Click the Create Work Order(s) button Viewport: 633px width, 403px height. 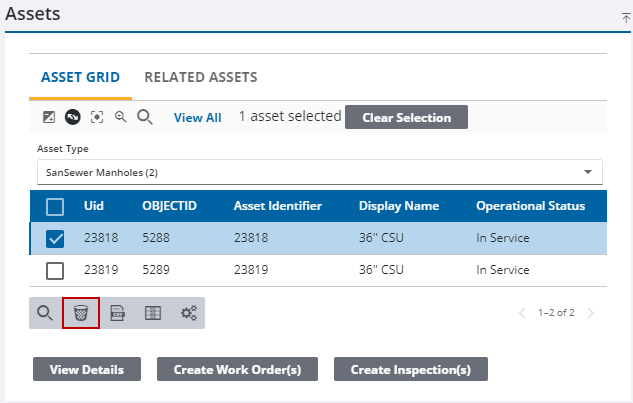[237, 369]
